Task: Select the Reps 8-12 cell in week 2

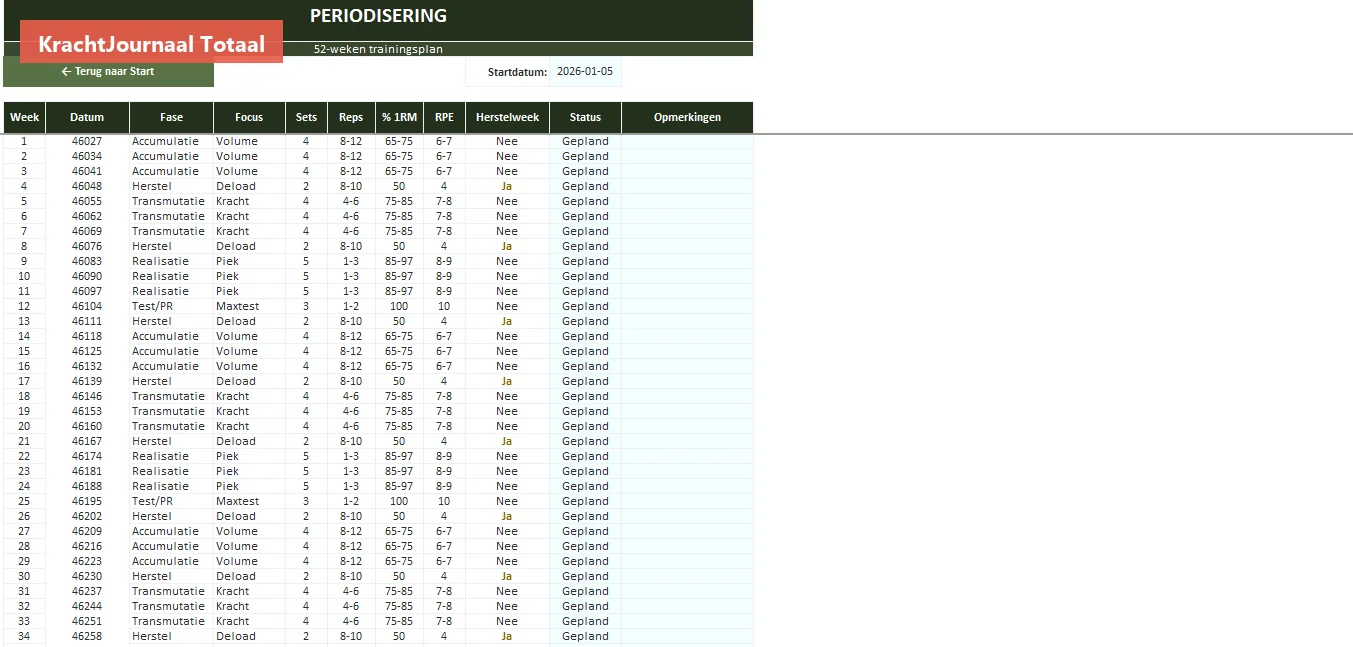Action: tap(351, 156)
